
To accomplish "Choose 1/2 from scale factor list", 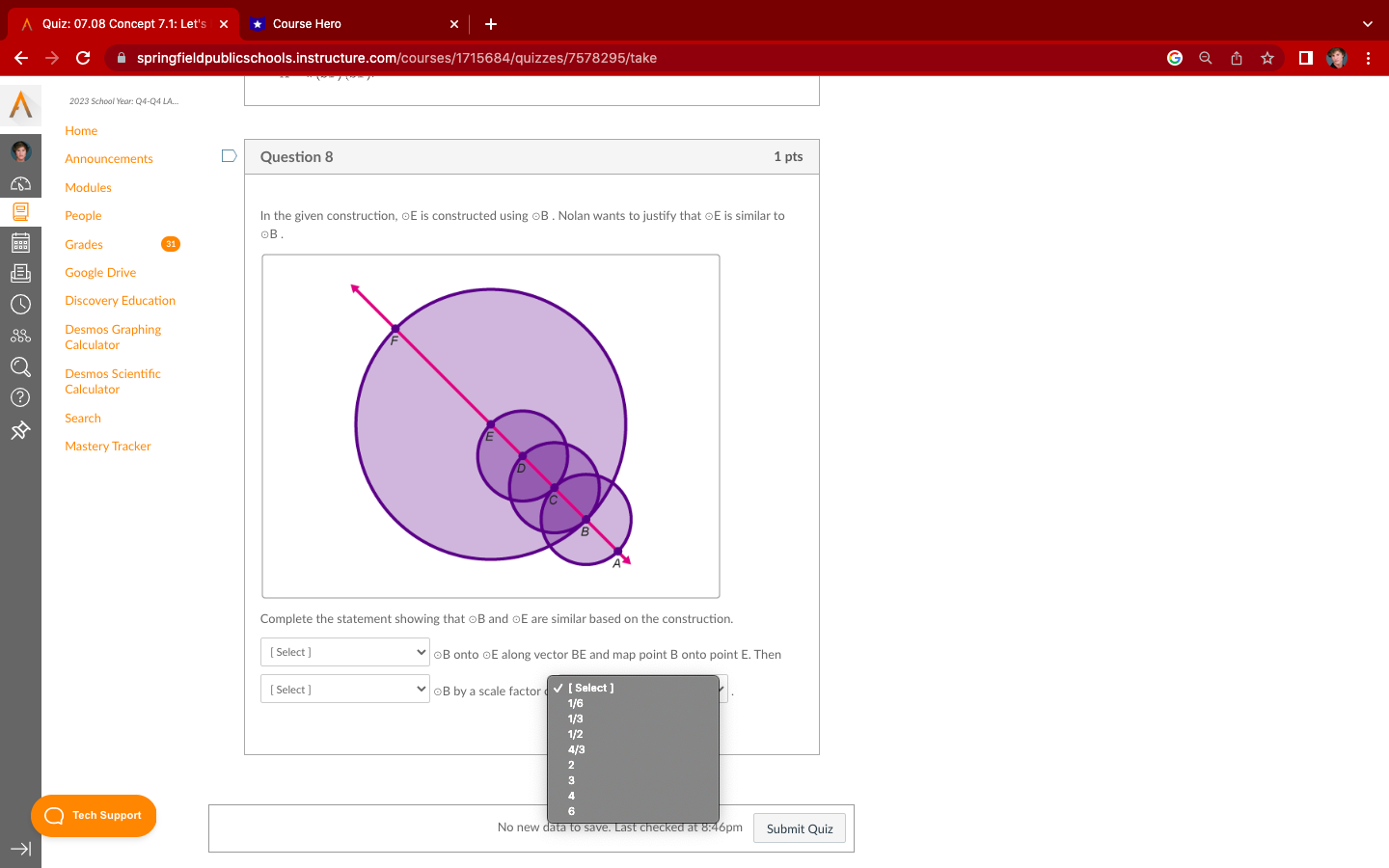I will (633, 734).
